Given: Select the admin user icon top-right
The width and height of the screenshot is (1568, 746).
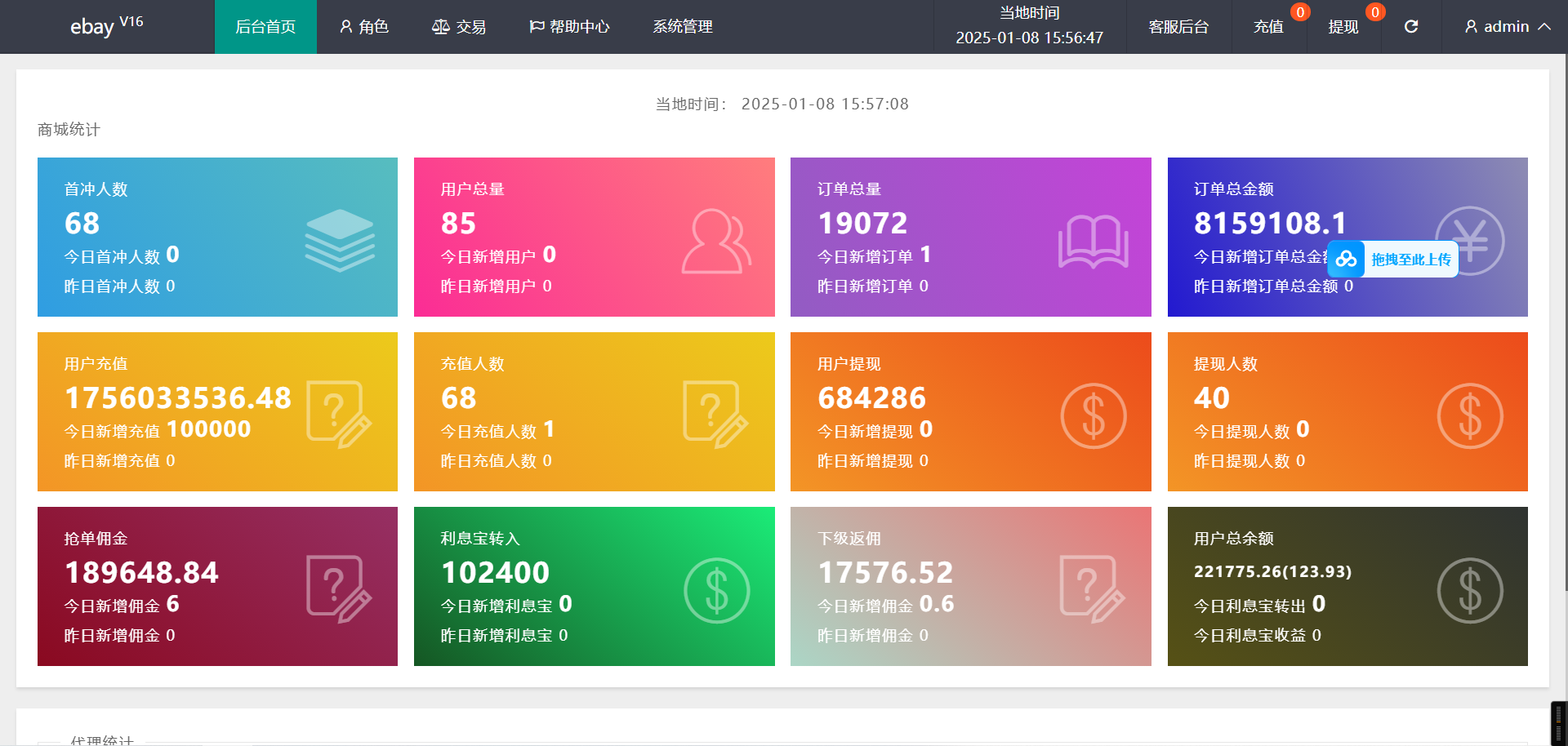Looking at the screenshot, I should pos(1471,26).
